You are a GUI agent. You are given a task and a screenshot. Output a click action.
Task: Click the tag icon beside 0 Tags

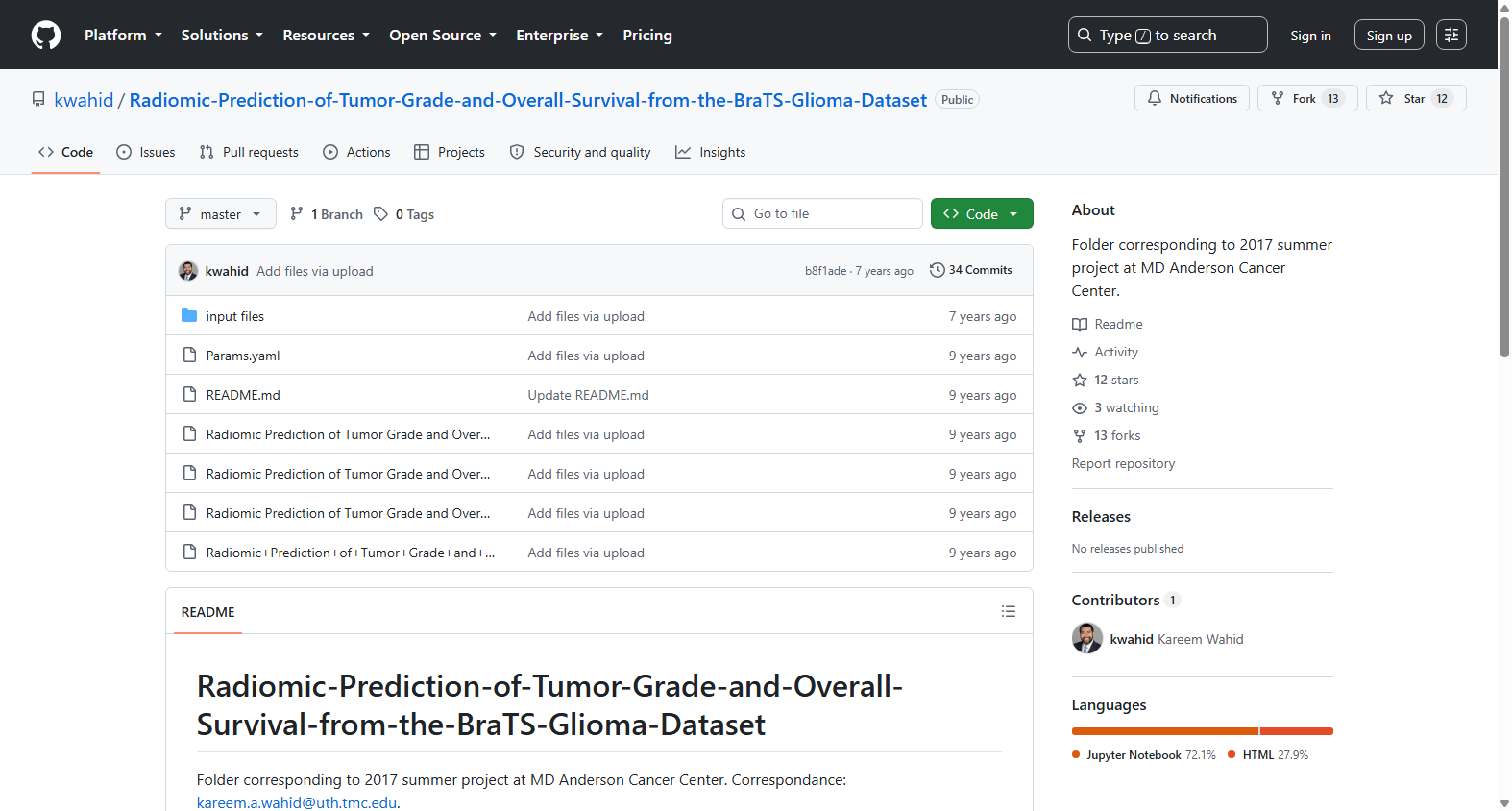click(x=381, y=214)
